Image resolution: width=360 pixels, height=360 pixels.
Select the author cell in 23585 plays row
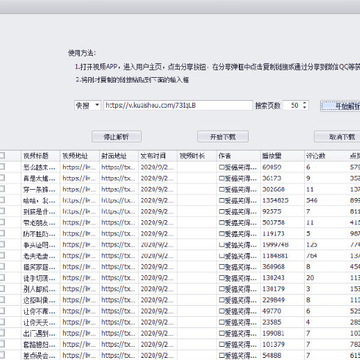[x=238, y=322]
